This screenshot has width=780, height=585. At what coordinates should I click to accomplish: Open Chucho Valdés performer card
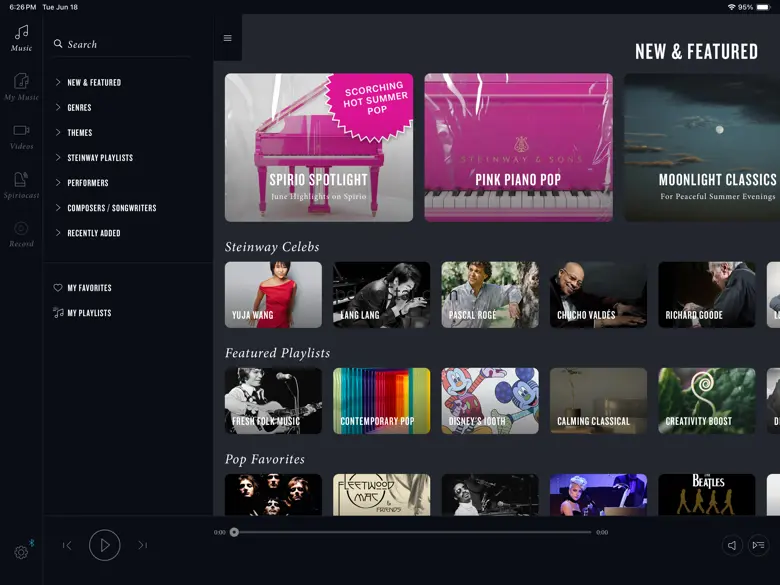(598, 295)
